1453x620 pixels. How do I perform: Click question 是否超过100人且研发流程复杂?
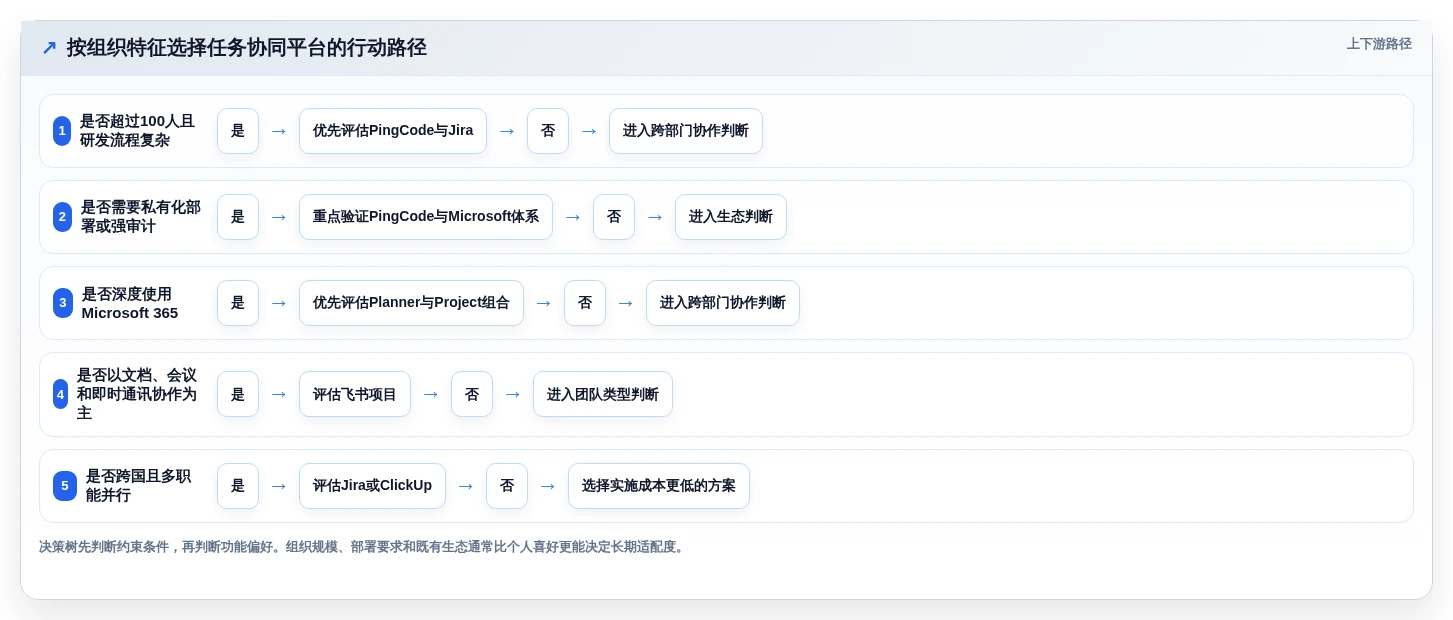138,131
